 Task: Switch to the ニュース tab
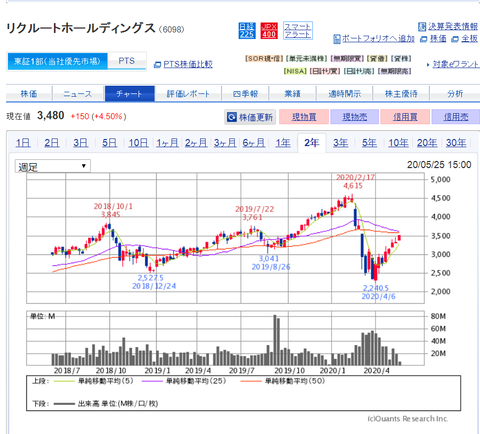tap(78, 94)
